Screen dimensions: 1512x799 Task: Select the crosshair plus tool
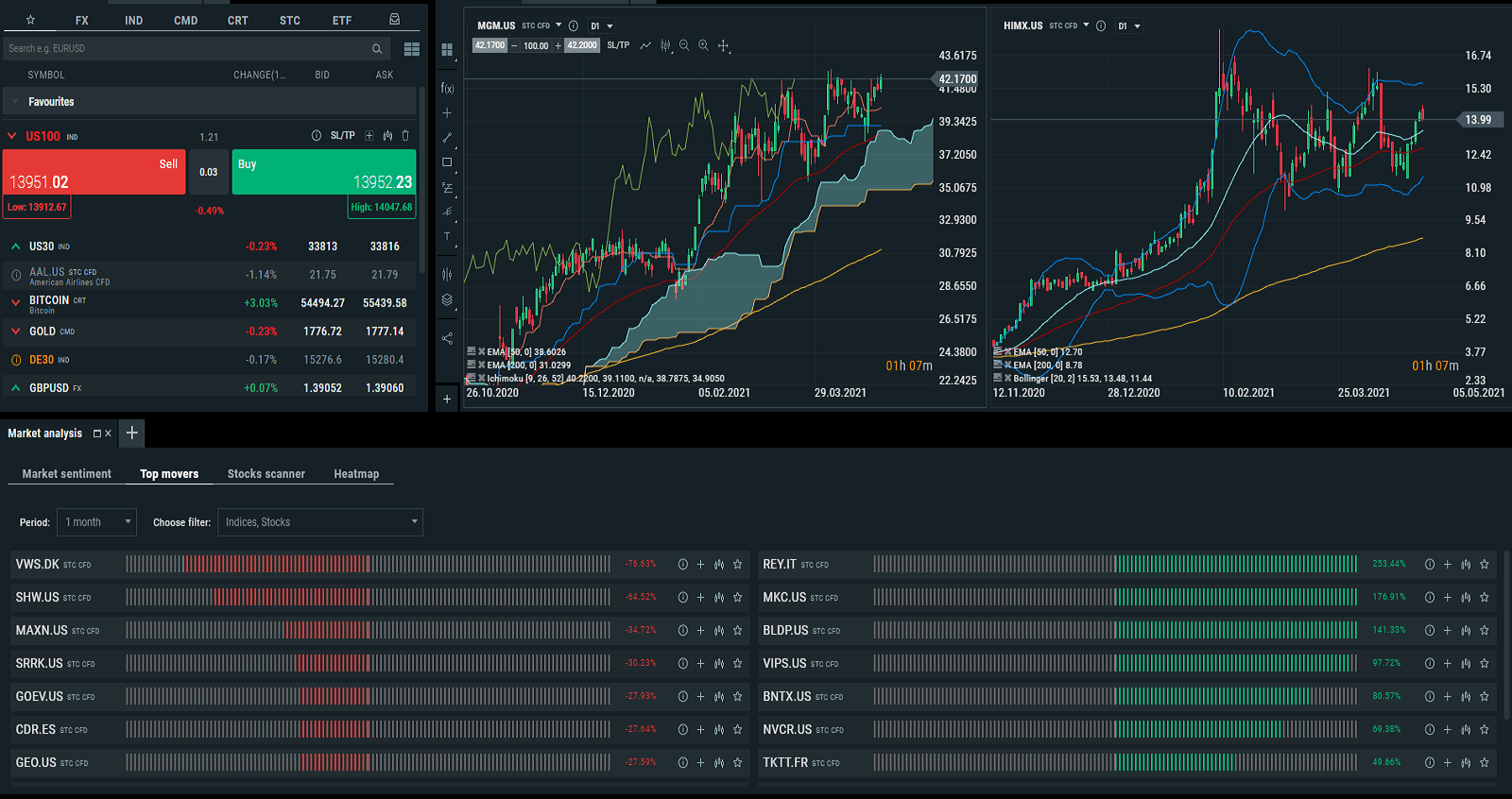tap(447, 112)
